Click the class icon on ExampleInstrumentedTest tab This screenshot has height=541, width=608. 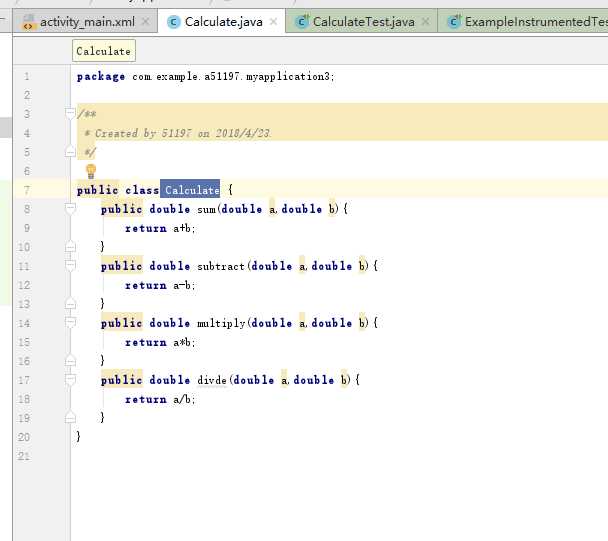click(x=454, y=22)
